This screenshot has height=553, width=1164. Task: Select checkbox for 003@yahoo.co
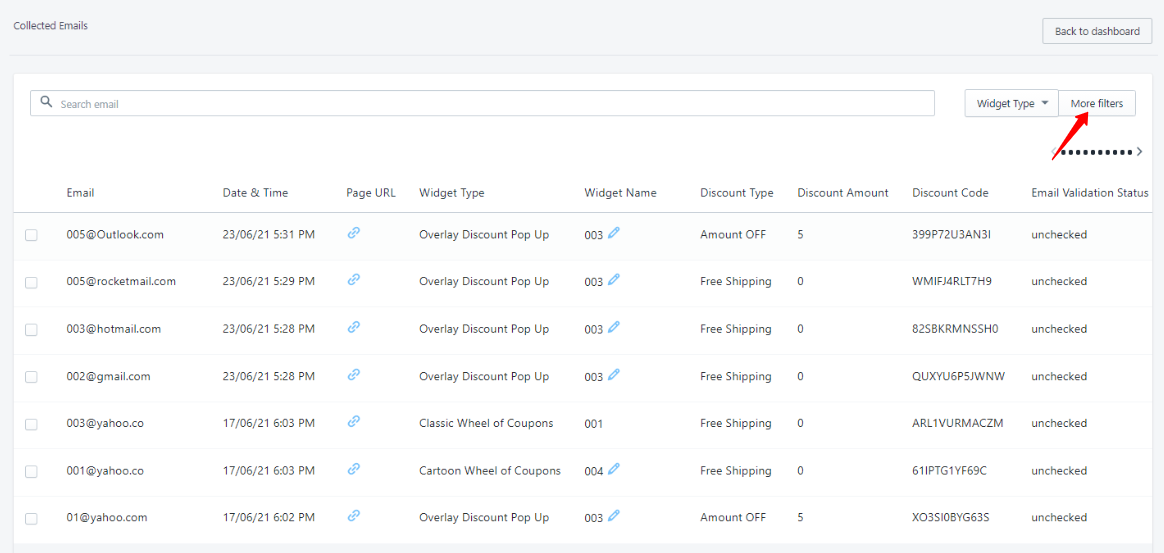coord(31,425)
